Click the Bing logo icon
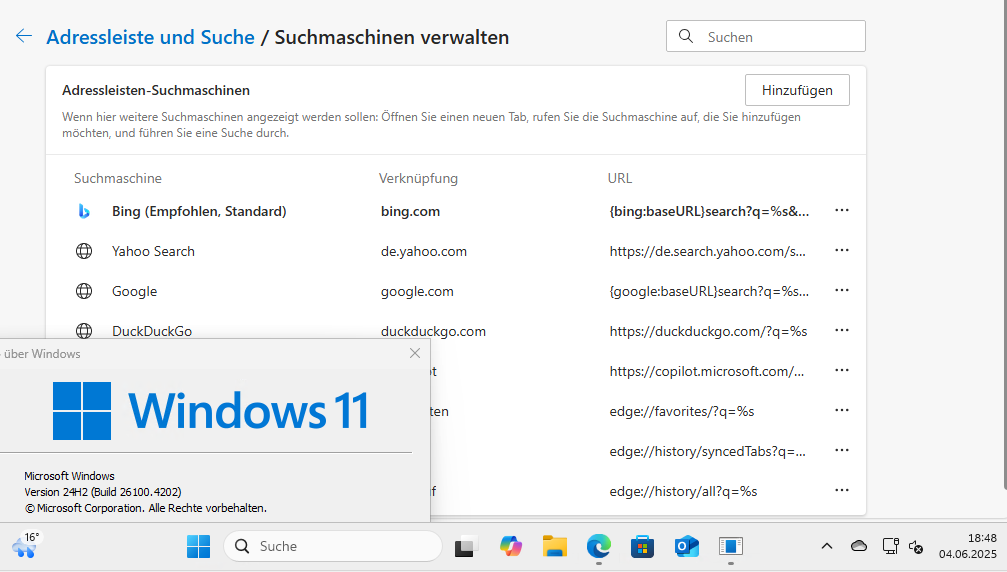 [84, 211]
